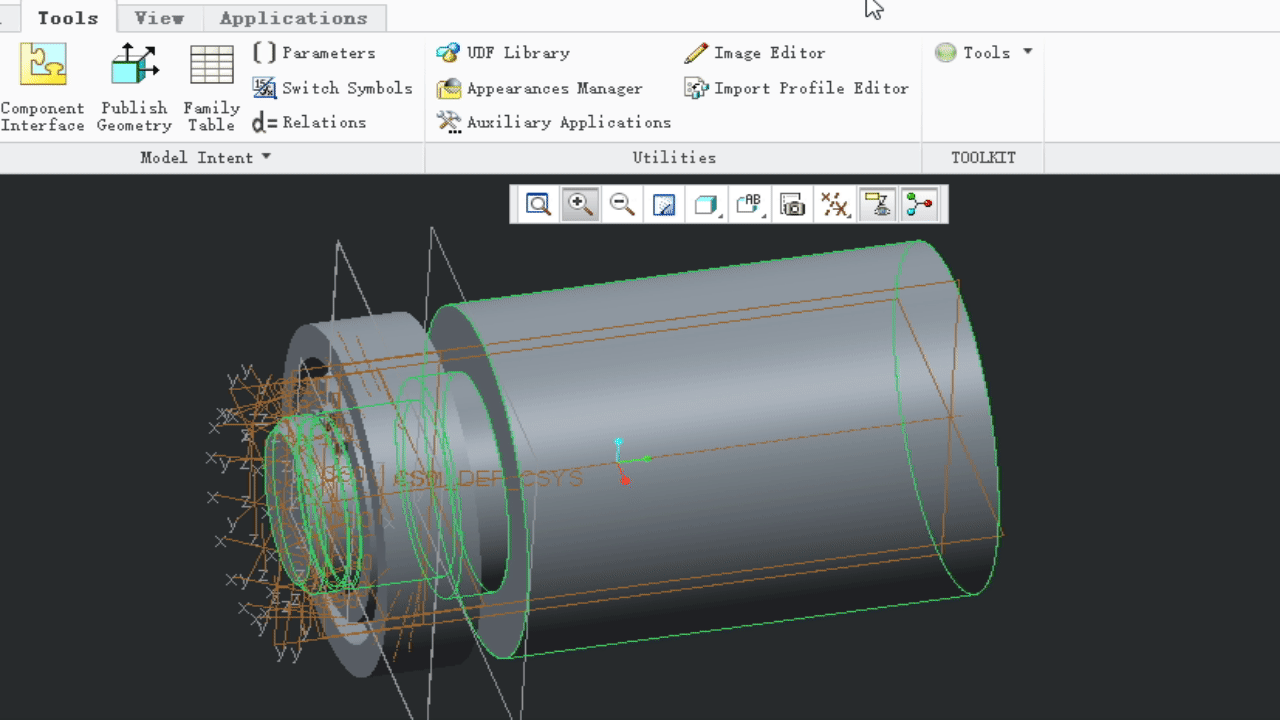
Task: Toggle Annotation Display on or off
Action: coord(877,205)
